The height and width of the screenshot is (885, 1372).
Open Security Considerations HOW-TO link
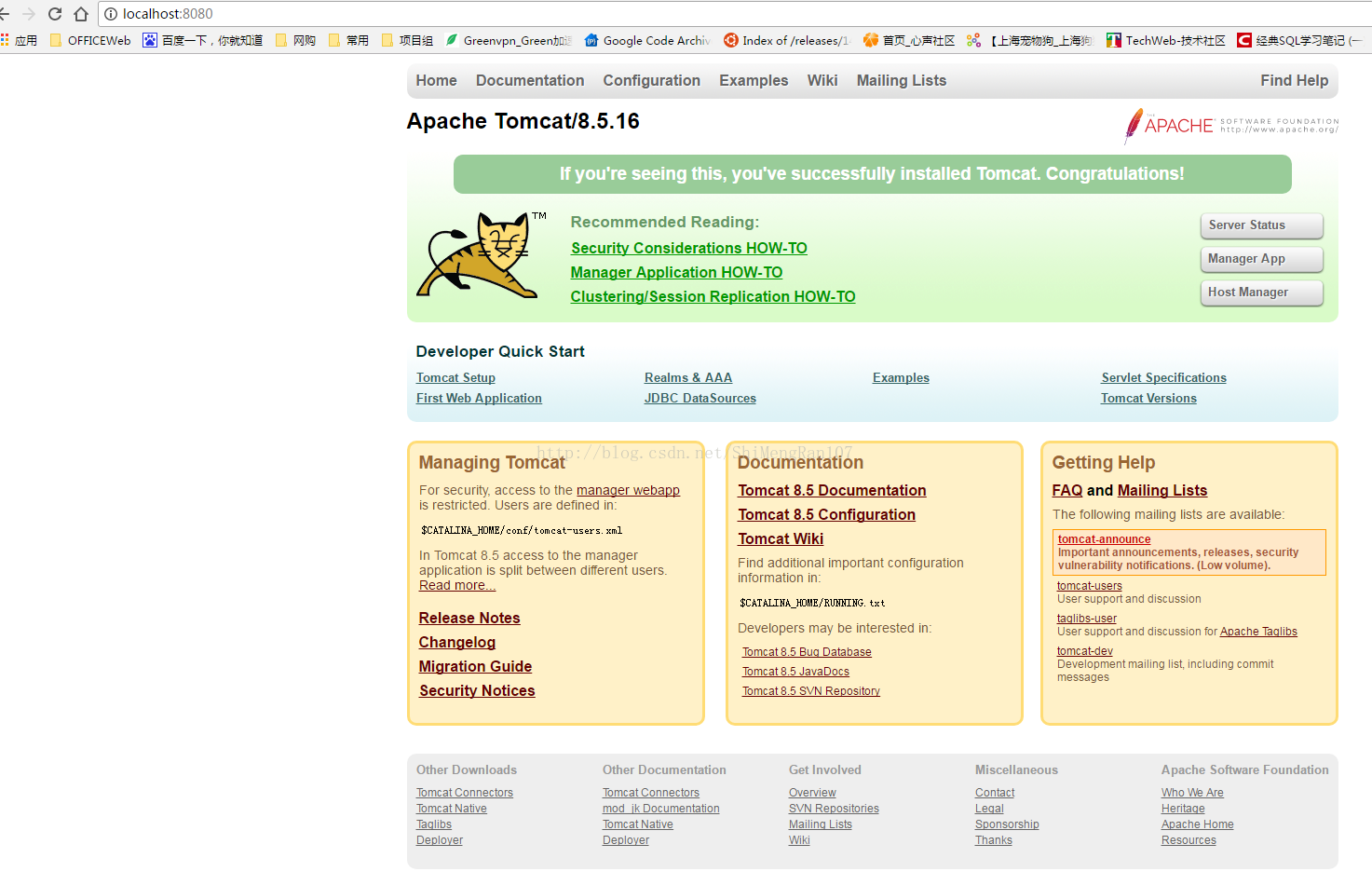point(689,248)
